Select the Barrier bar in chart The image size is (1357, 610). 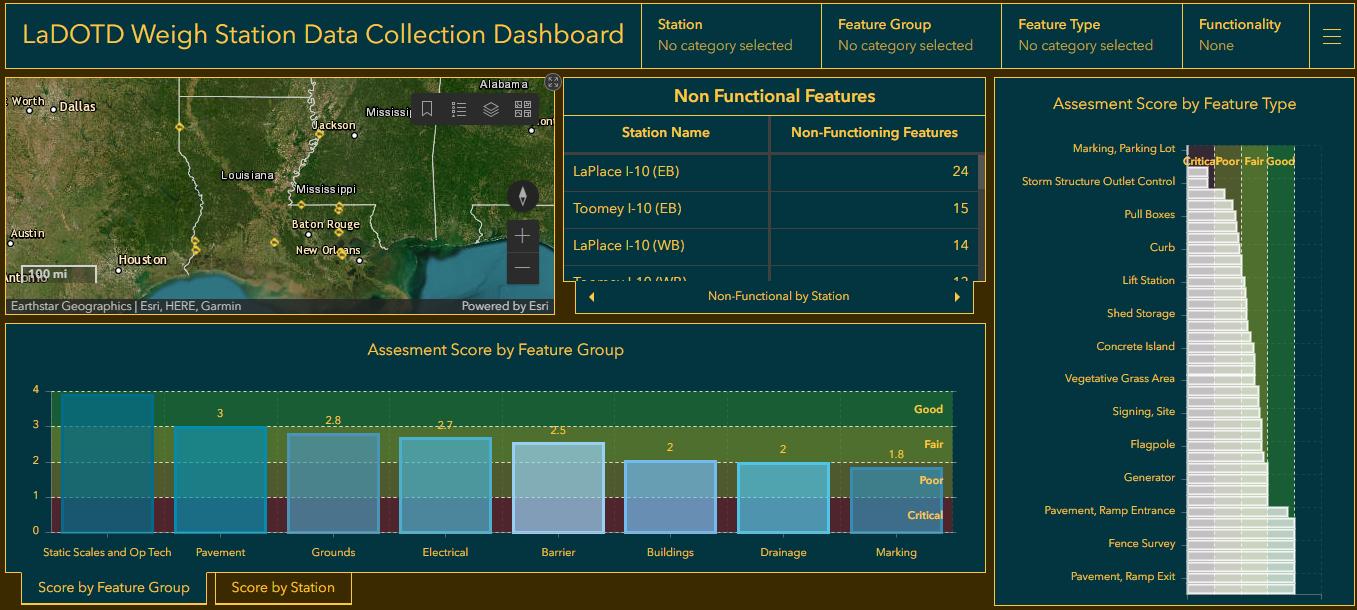coord(558,488)
